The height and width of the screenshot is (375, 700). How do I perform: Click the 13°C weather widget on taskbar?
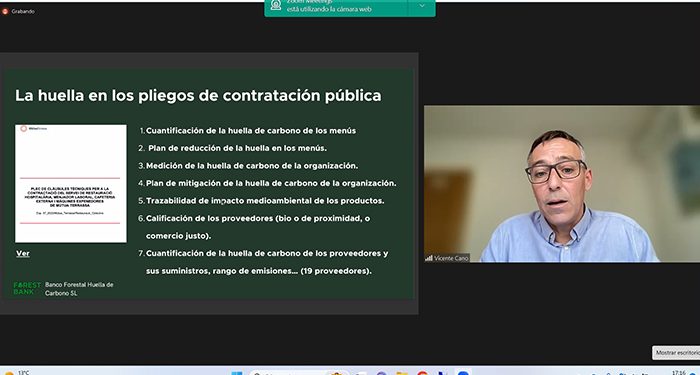pos(16,372)
